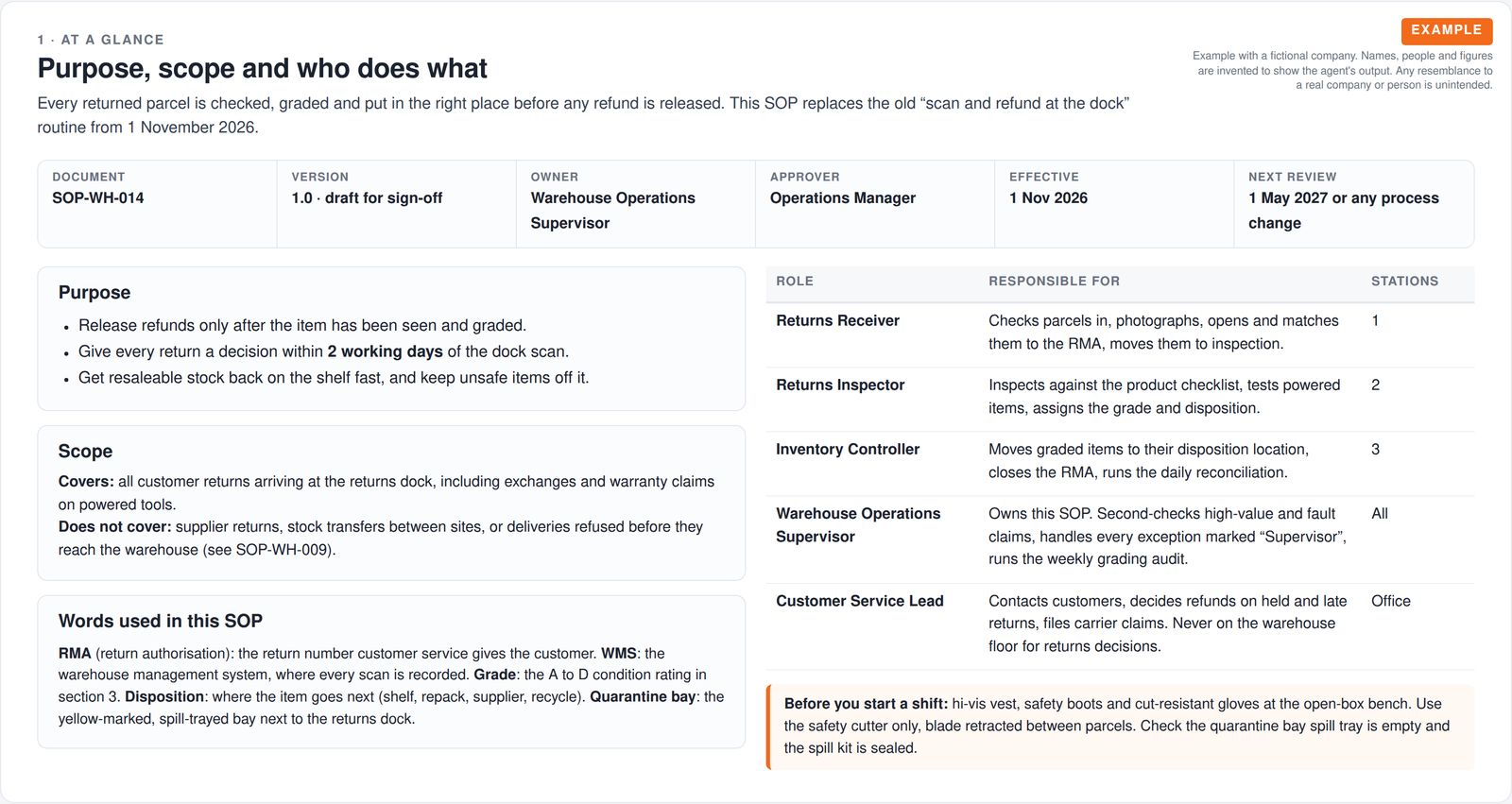
Task: Click the orange EXAMPLE badge
Action: coord(1446,30)
